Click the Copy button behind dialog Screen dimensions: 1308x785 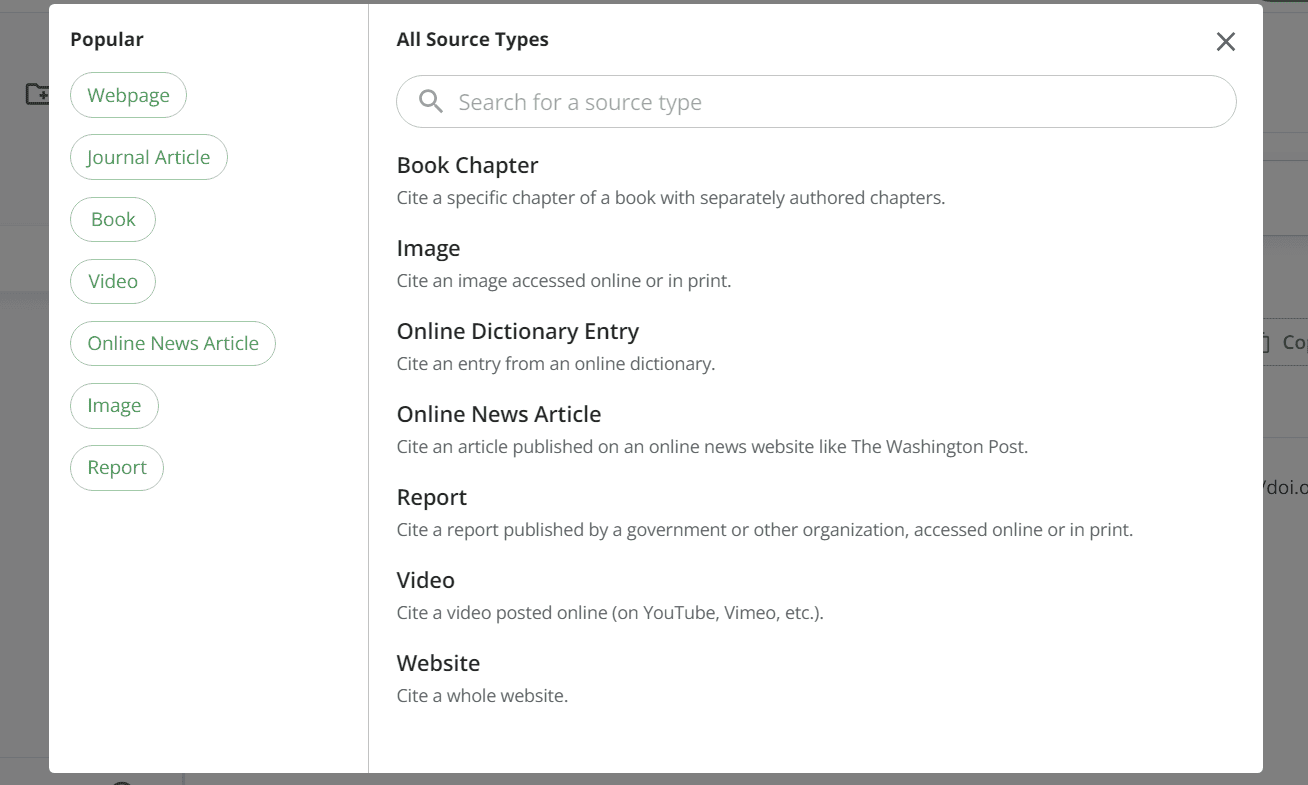tap(1285, 342)
